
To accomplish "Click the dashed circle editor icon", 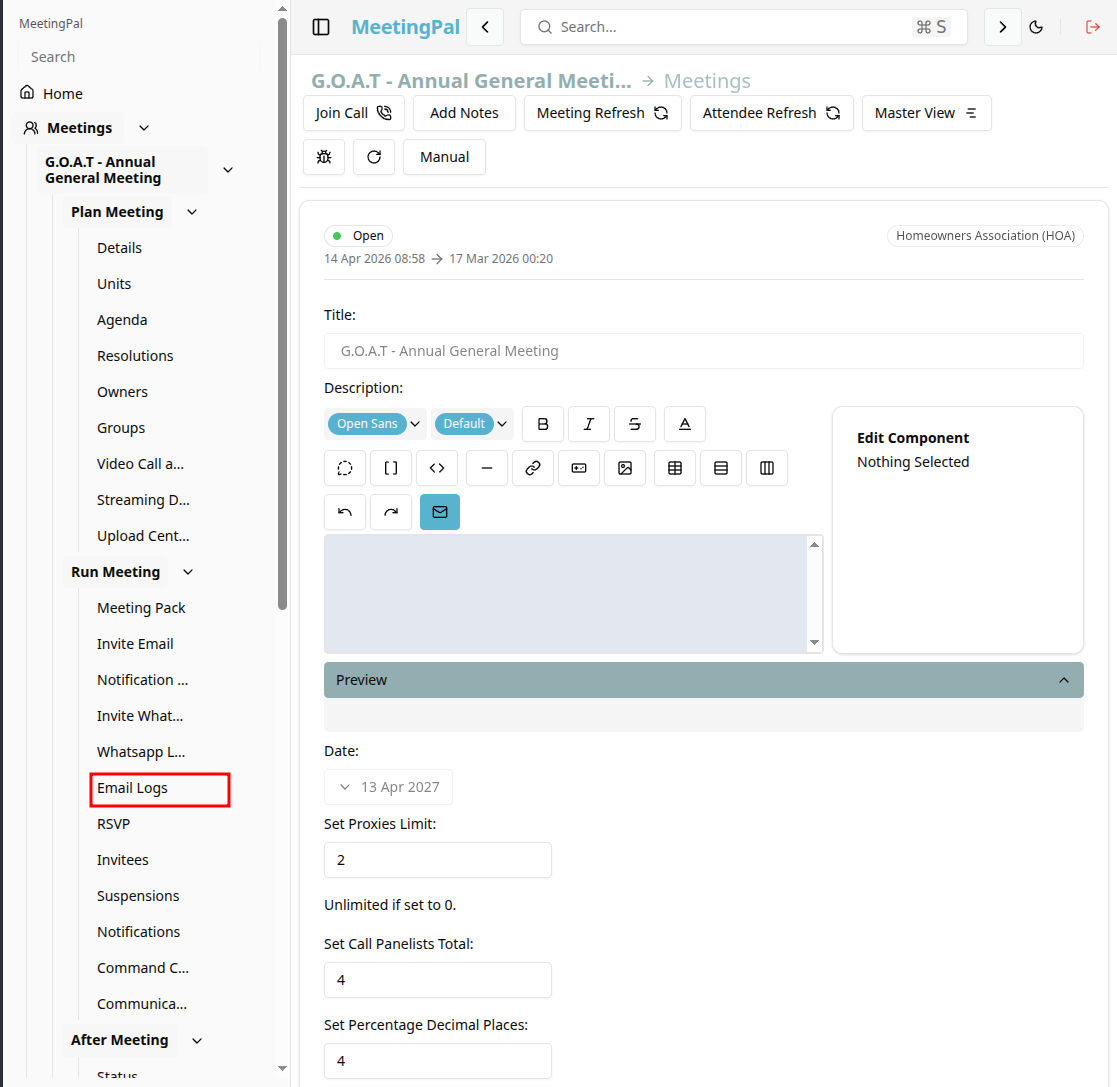I will [x=345, y=468].
